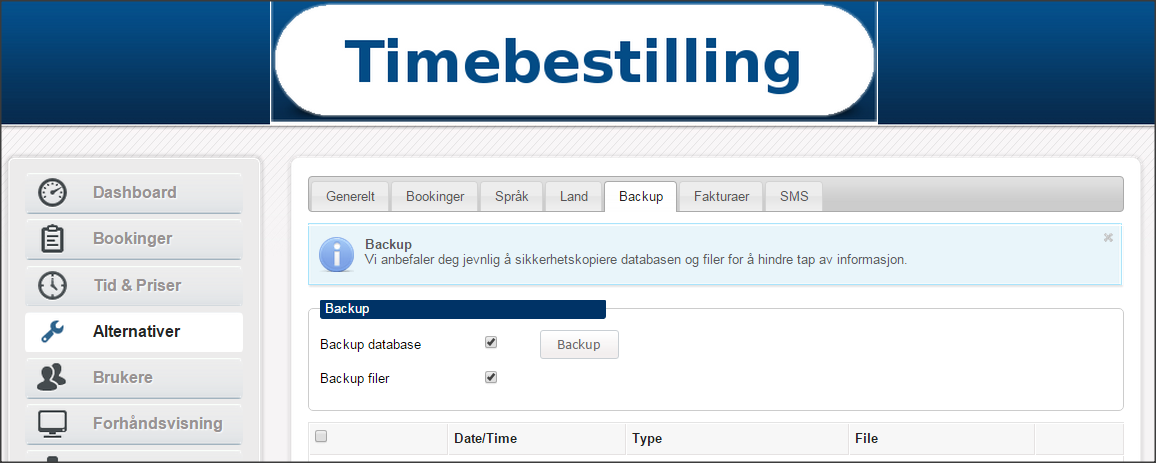Open the SMS tab
The image size is (1156, 463).
click(794, 197)
